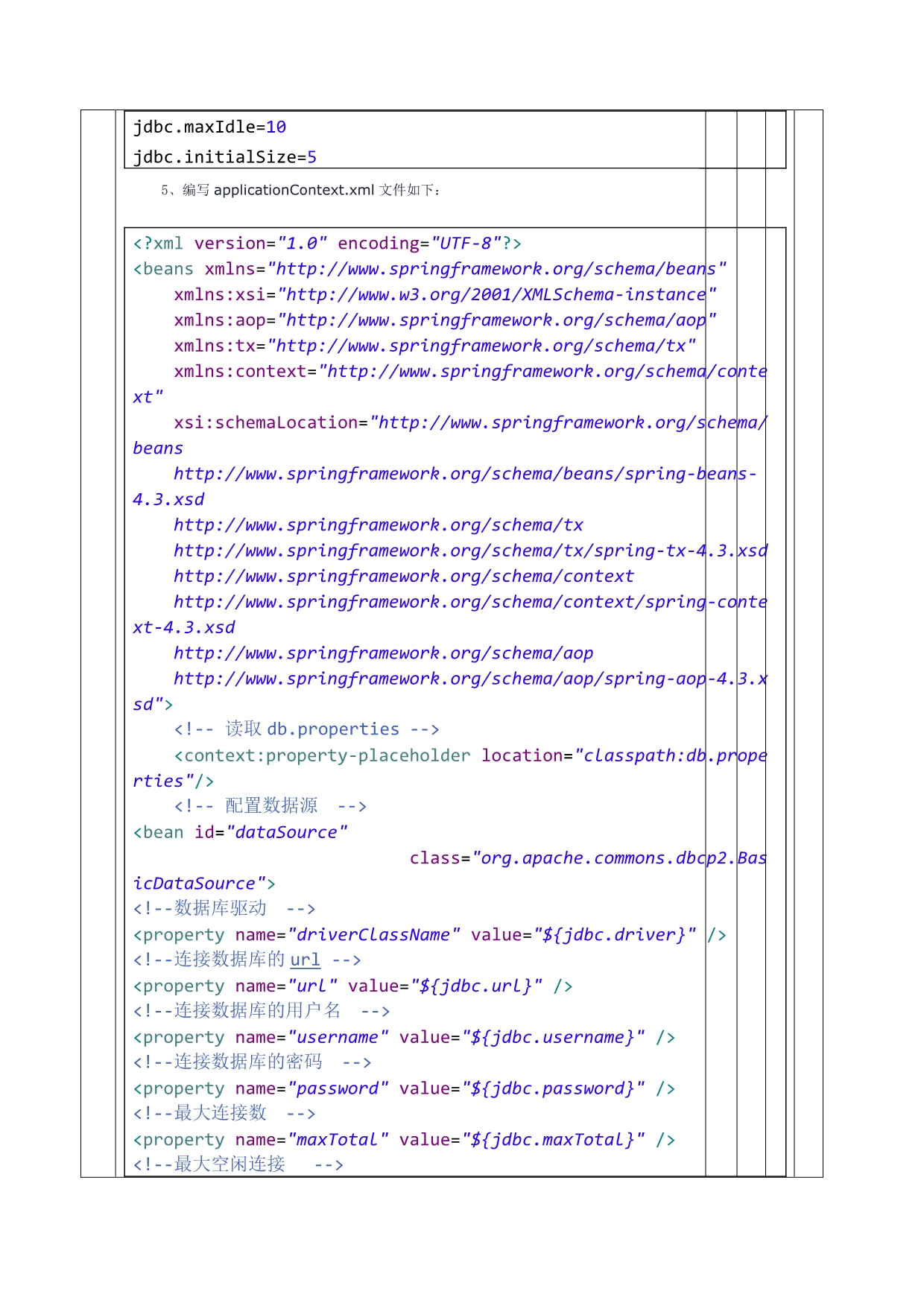Click the 配置数据源 comment
This screenshot has width=924, height=1306.
[x=270, y=806]
